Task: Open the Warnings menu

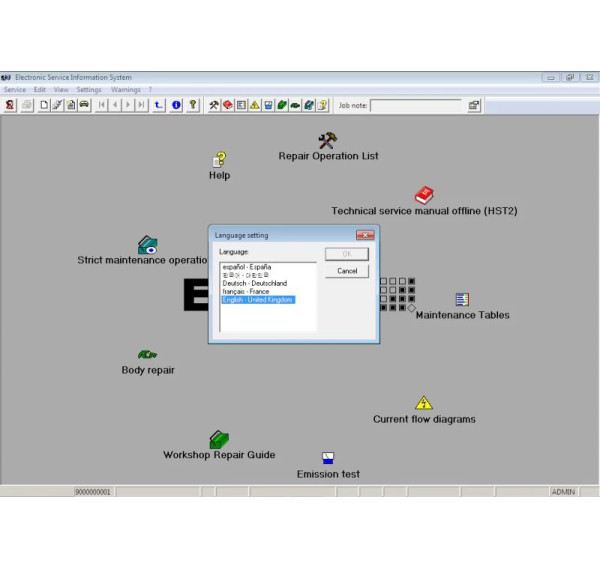Action: [125, 90]
